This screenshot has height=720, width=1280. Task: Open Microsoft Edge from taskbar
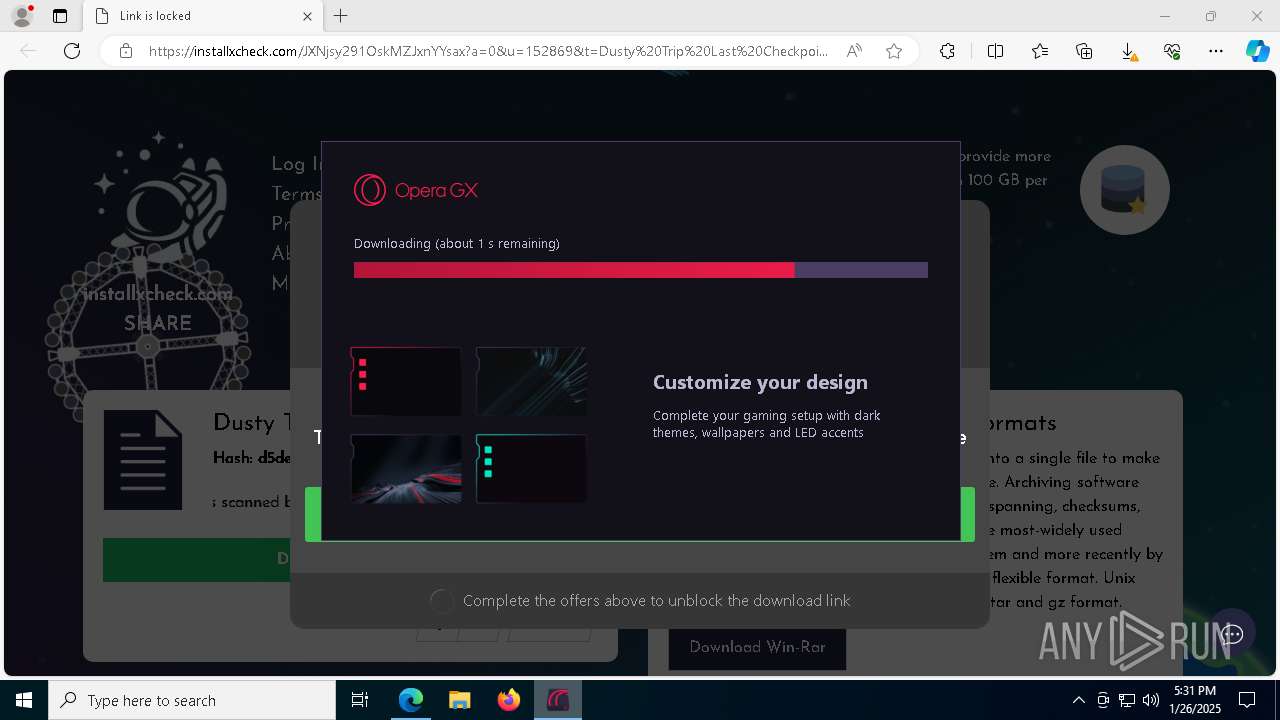(411, 700)
